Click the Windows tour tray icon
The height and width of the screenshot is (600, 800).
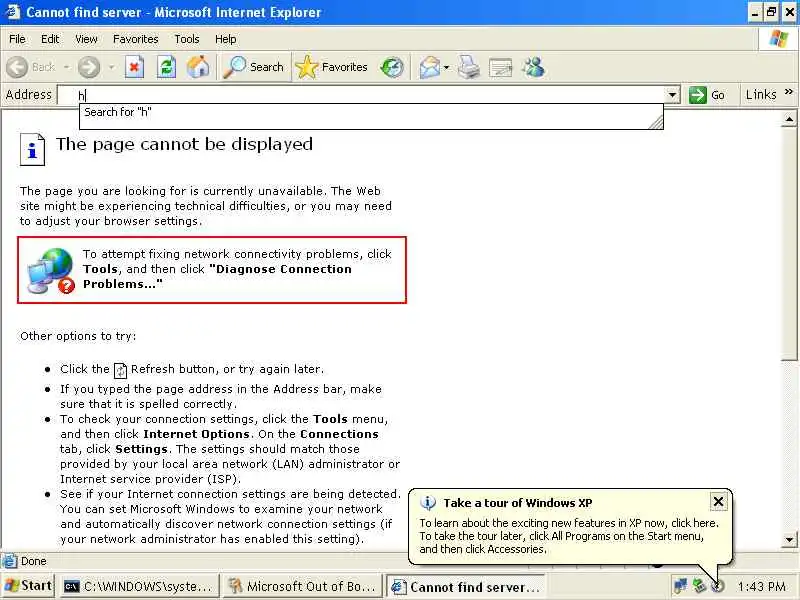(x=717, y=587)
